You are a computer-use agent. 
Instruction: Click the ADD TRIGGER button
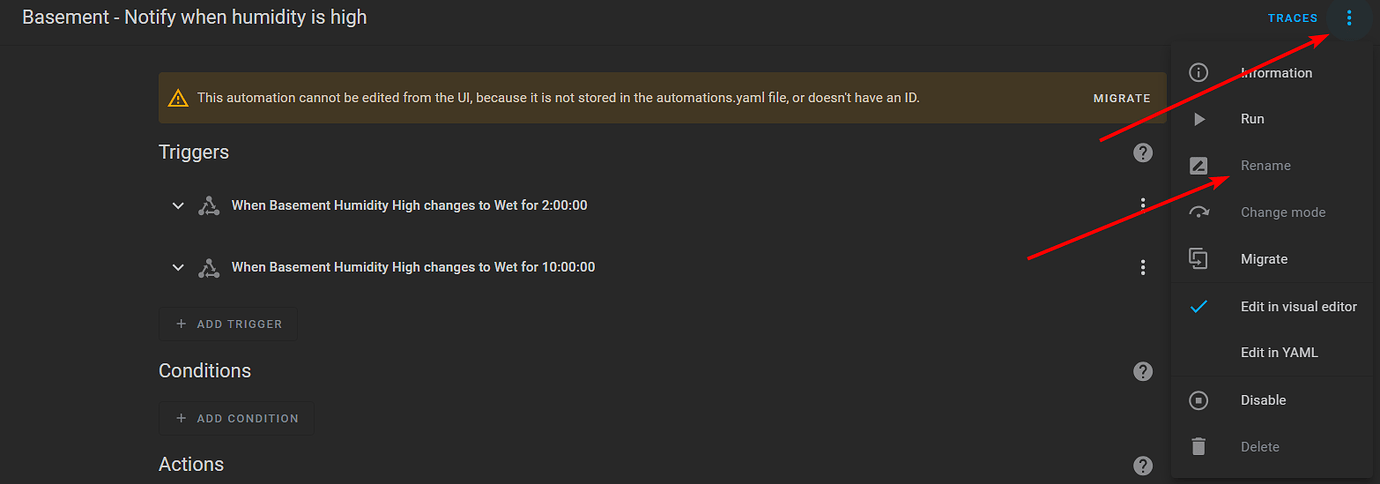click(228, 324)
